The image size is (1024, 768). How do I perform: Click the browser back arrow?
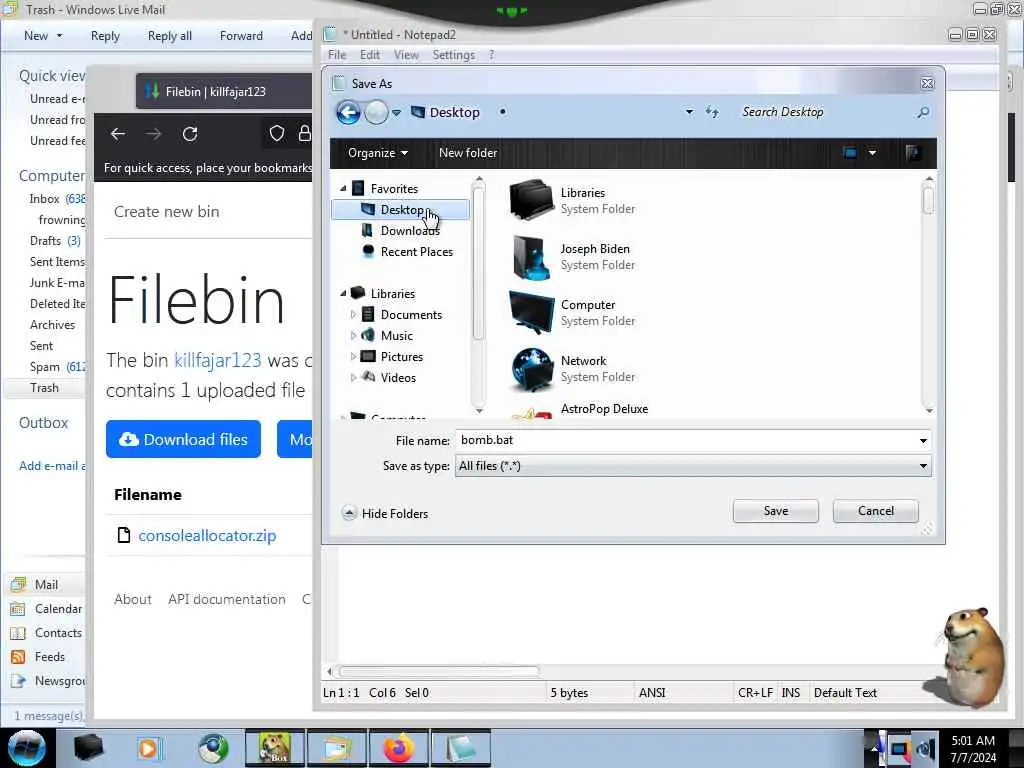tap(118, 134)
